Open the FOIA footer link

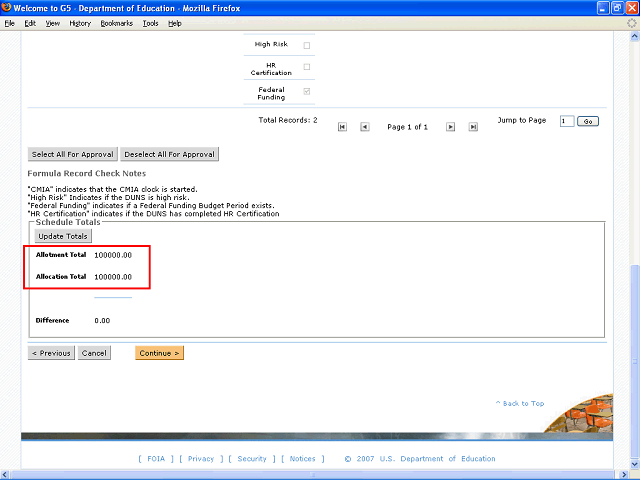point(156,459)
